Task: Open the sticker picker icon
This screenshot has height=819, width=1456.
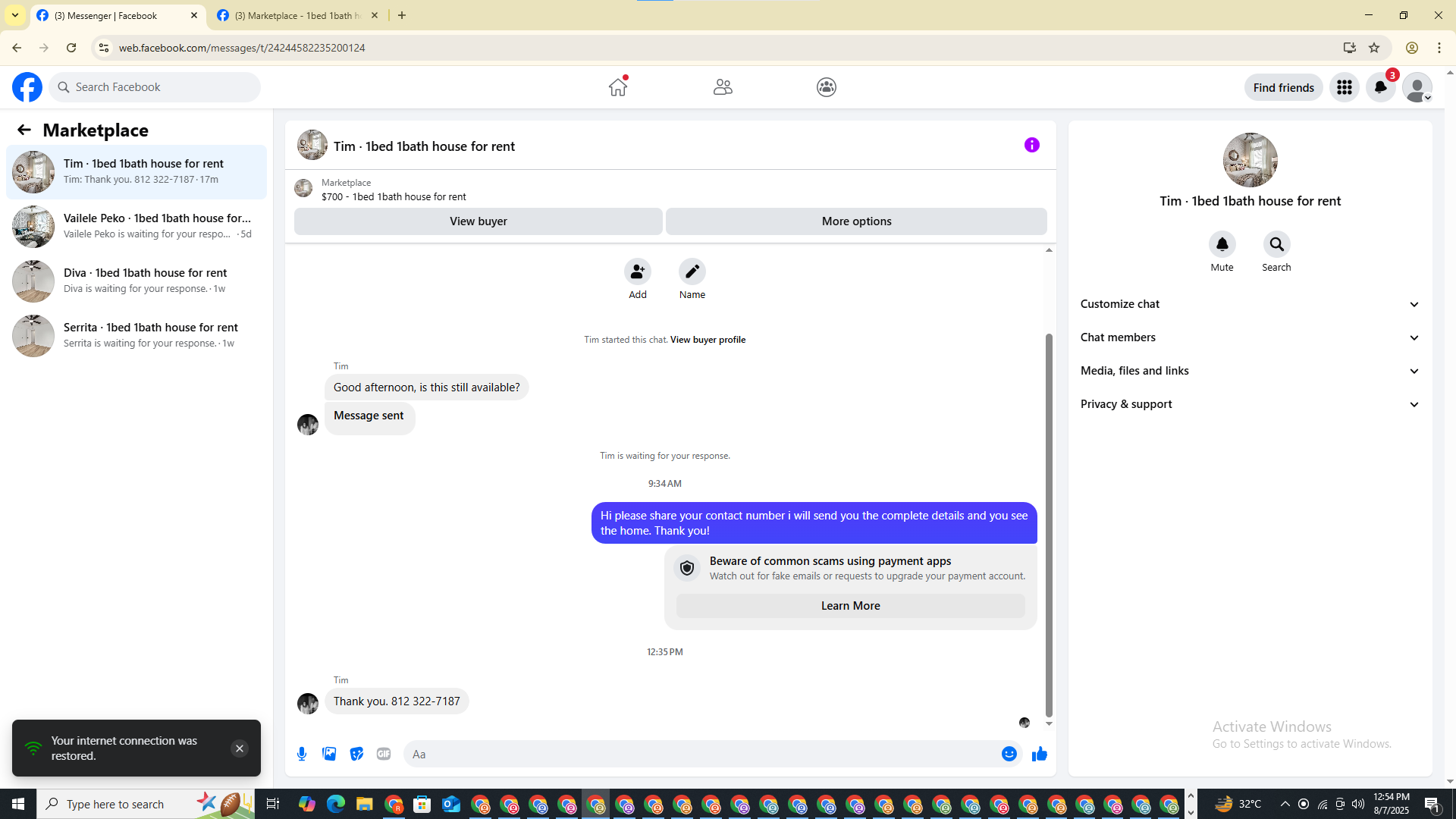Action: (x=356, y=754)
